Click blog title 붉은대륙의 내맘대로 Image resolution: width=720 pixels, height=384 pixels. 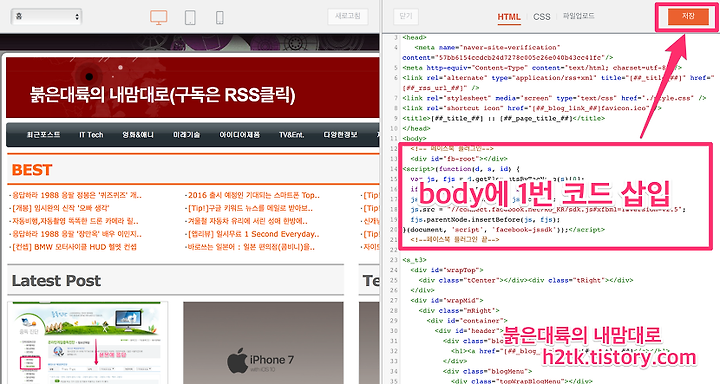point(163,95)
